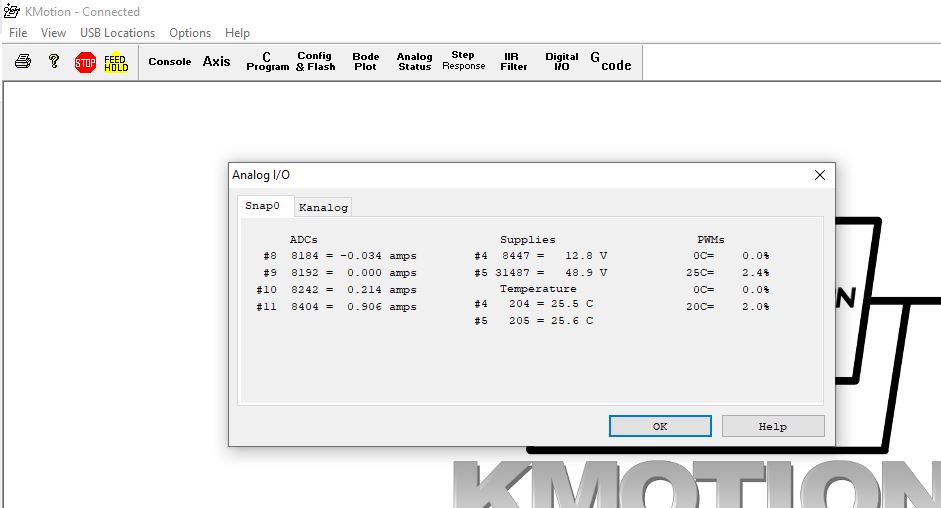This screenshot has height=508, width=941.
Task: Activate the Feed Hold icon
Action: pos(116,62)
